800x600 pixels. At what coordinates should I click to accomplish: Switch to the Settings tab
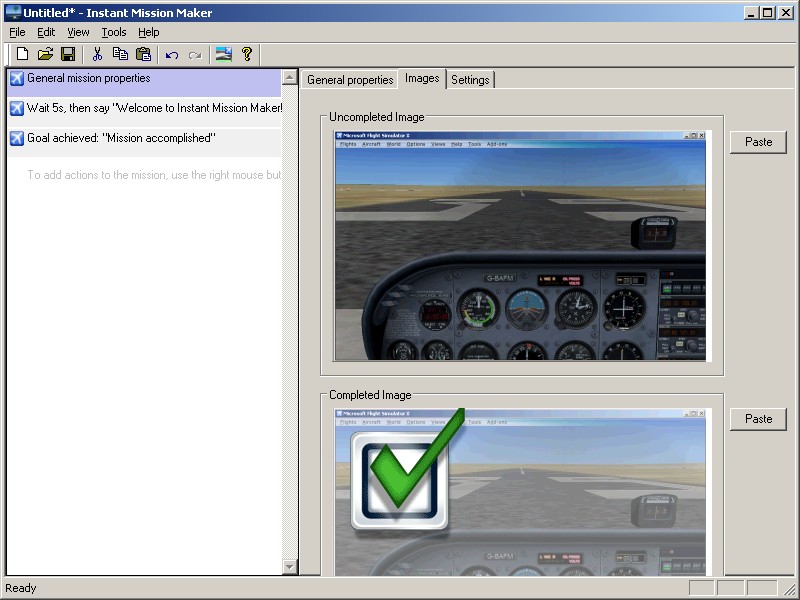click(x=470, y=80)
